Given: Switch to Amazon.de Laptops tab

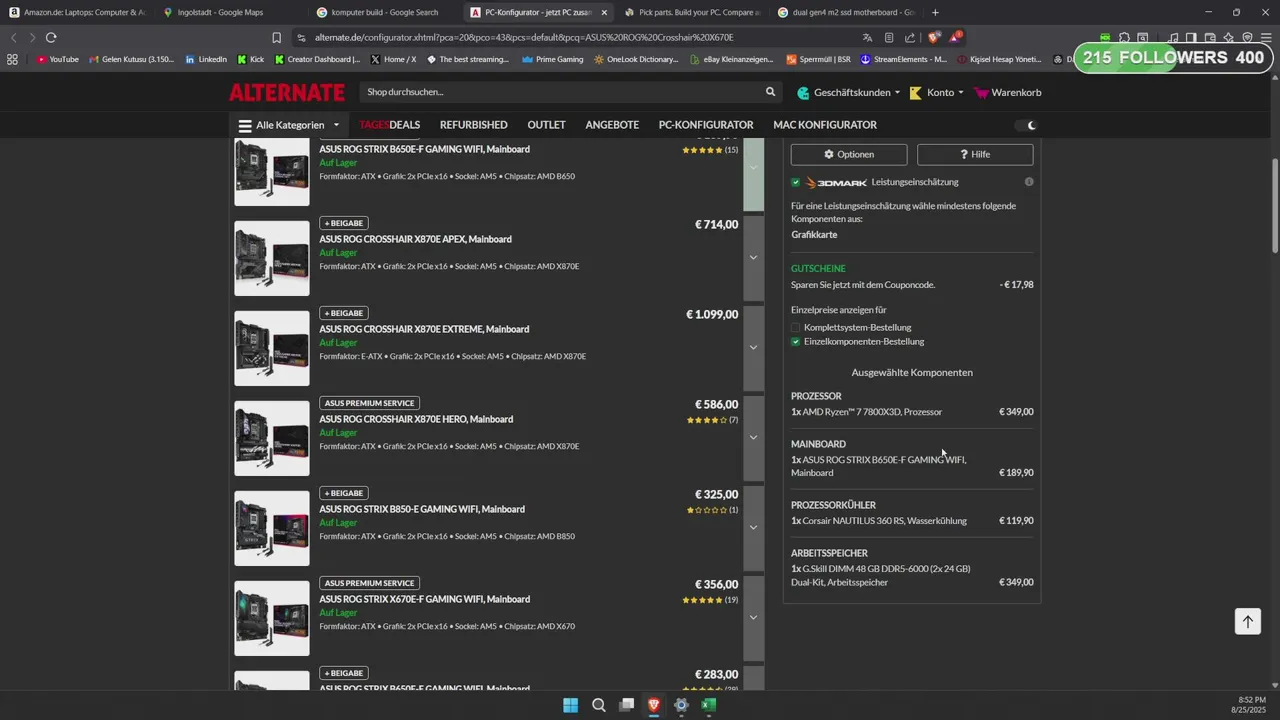Looking at the screenshot, I should tap(77, 12).
